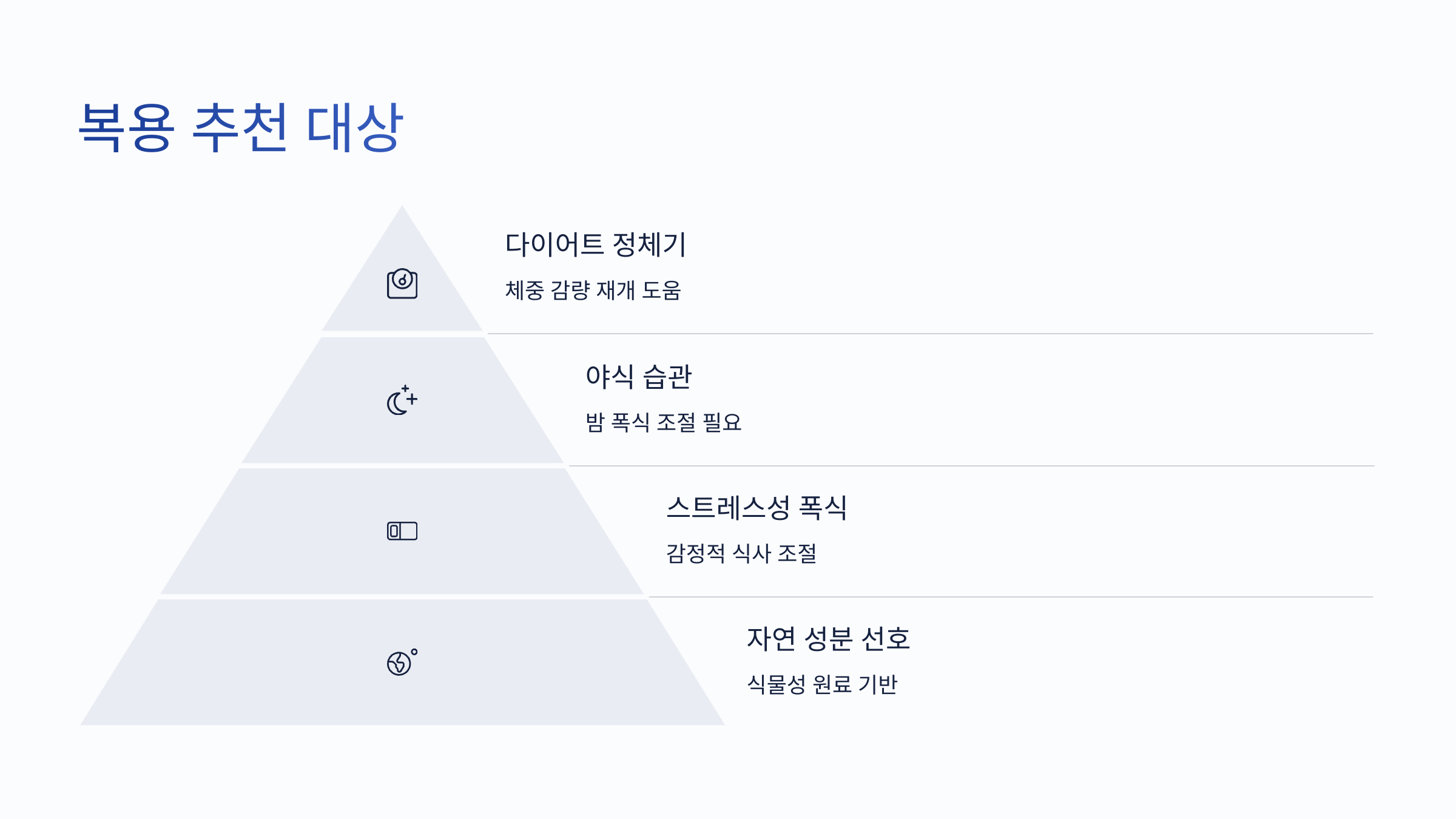This screenshot has width=1456, height=819.
Task: Click the bottom pyramid base shape
Action: point(402,662)
